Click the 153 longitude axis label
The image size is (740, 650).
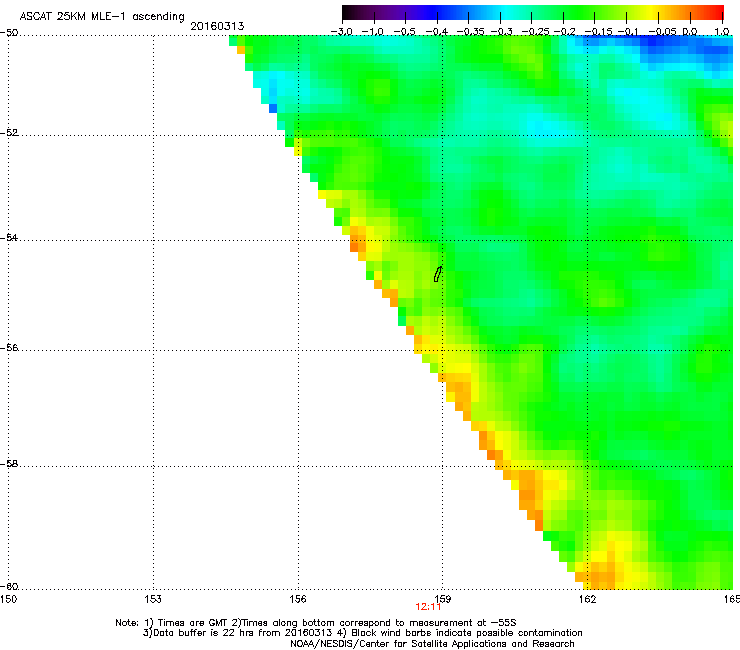(x=153, y=599)
